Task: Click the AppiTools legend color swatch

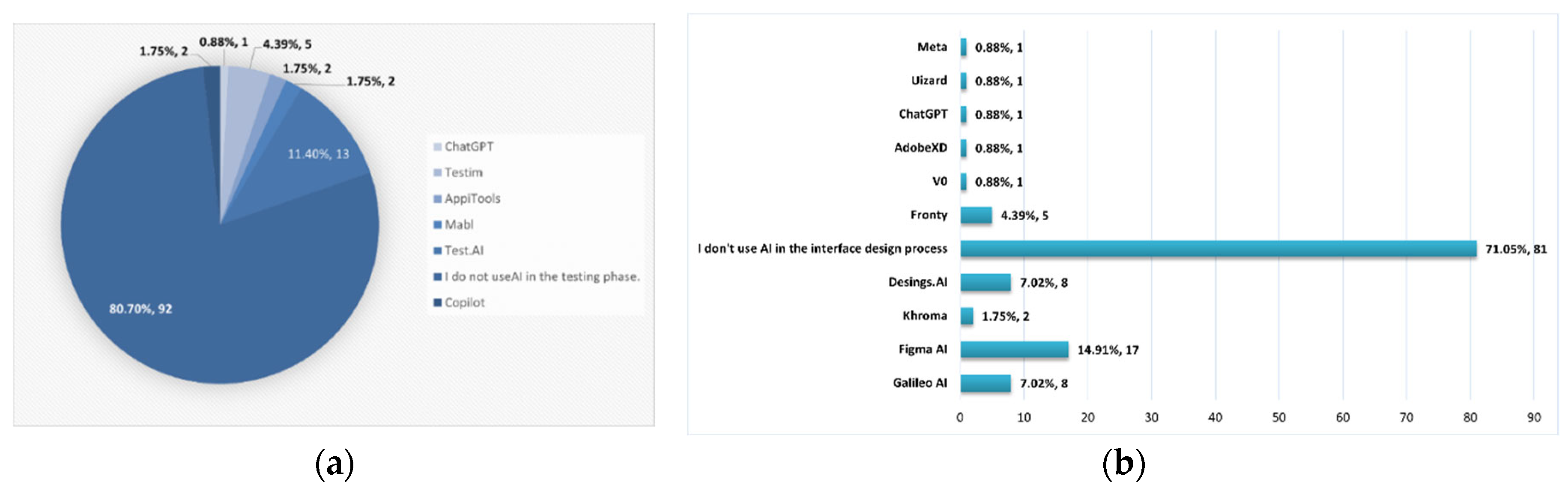Action: tap(437, 199)
